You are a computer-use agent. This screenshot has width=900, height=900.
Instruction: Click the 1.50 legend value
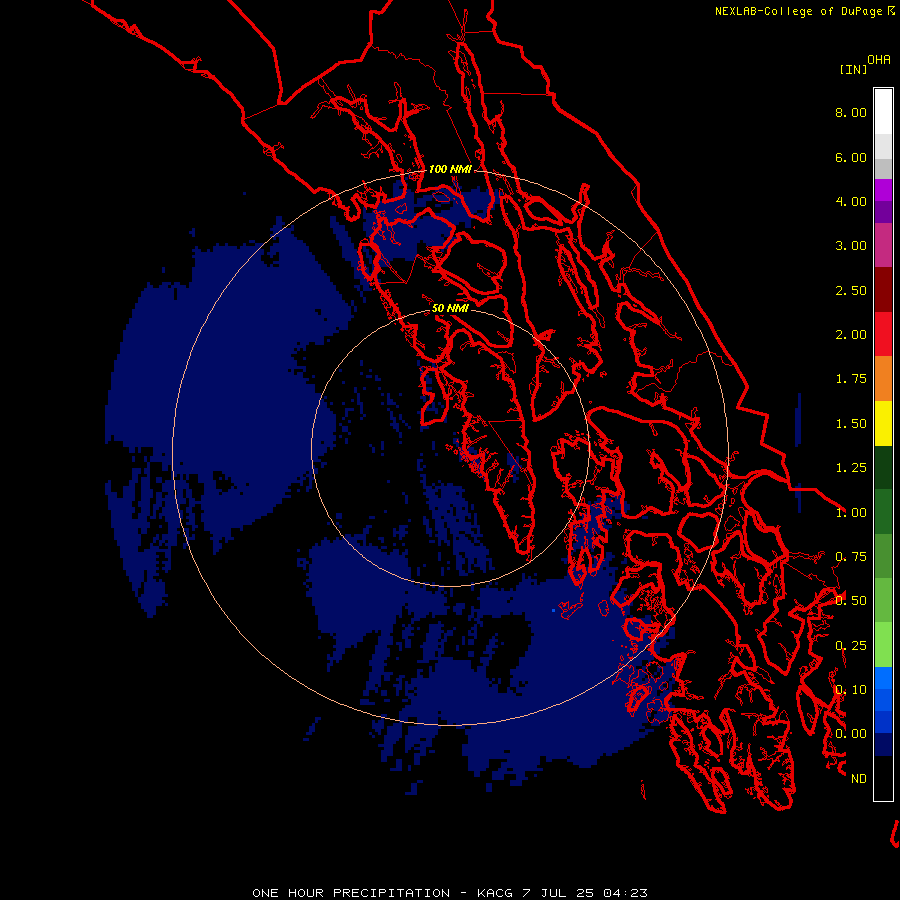[851, 424]
